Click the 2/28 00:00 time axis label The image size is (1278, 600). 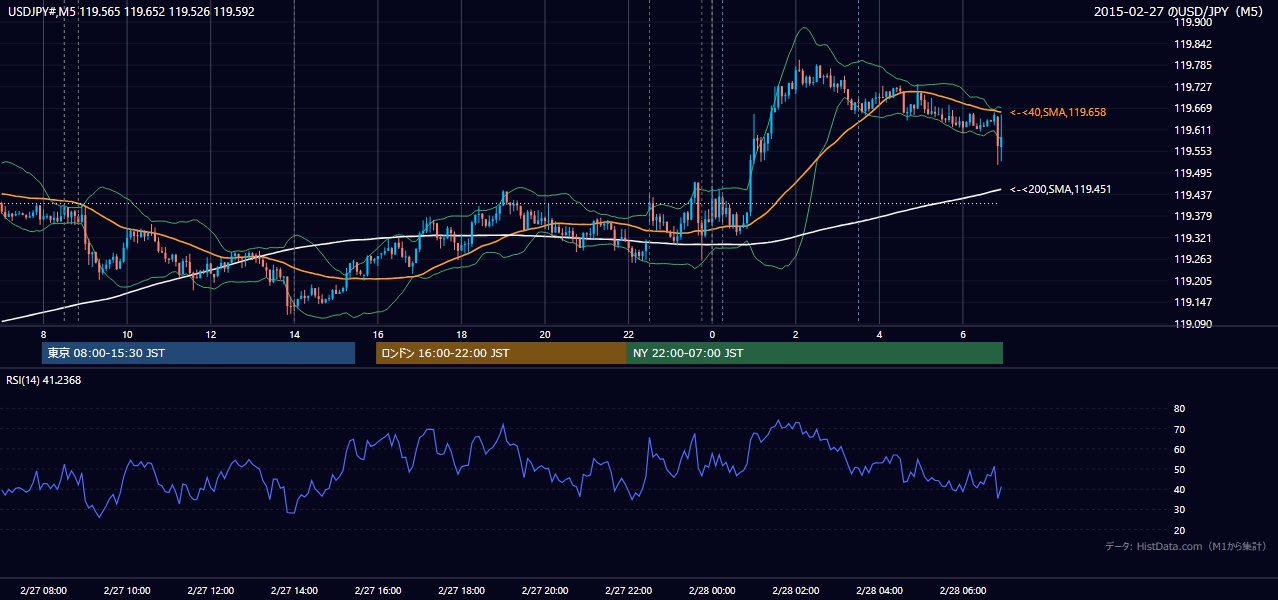point(712,590)
